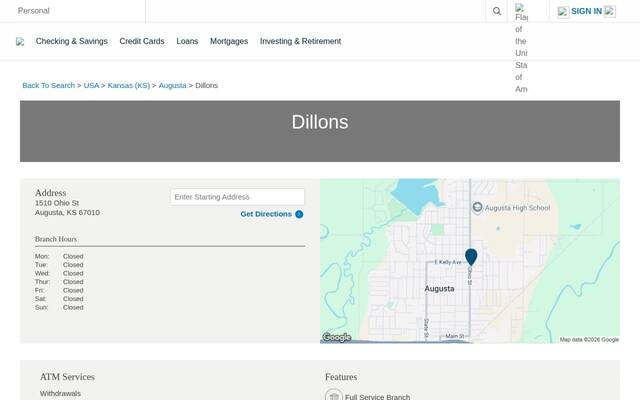This screenshot has height=400, width=640.
Task: Click the Full Service Branch icon
Action: click(333, 395)
